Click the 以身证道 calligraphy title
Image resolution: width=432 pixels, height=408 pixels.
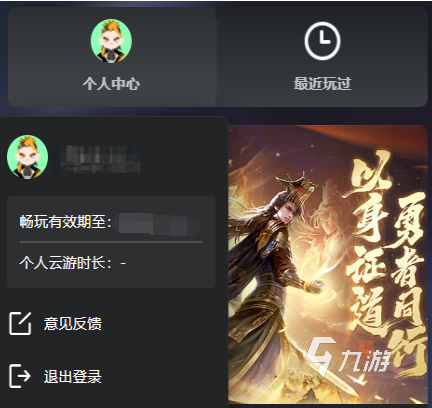369,242
